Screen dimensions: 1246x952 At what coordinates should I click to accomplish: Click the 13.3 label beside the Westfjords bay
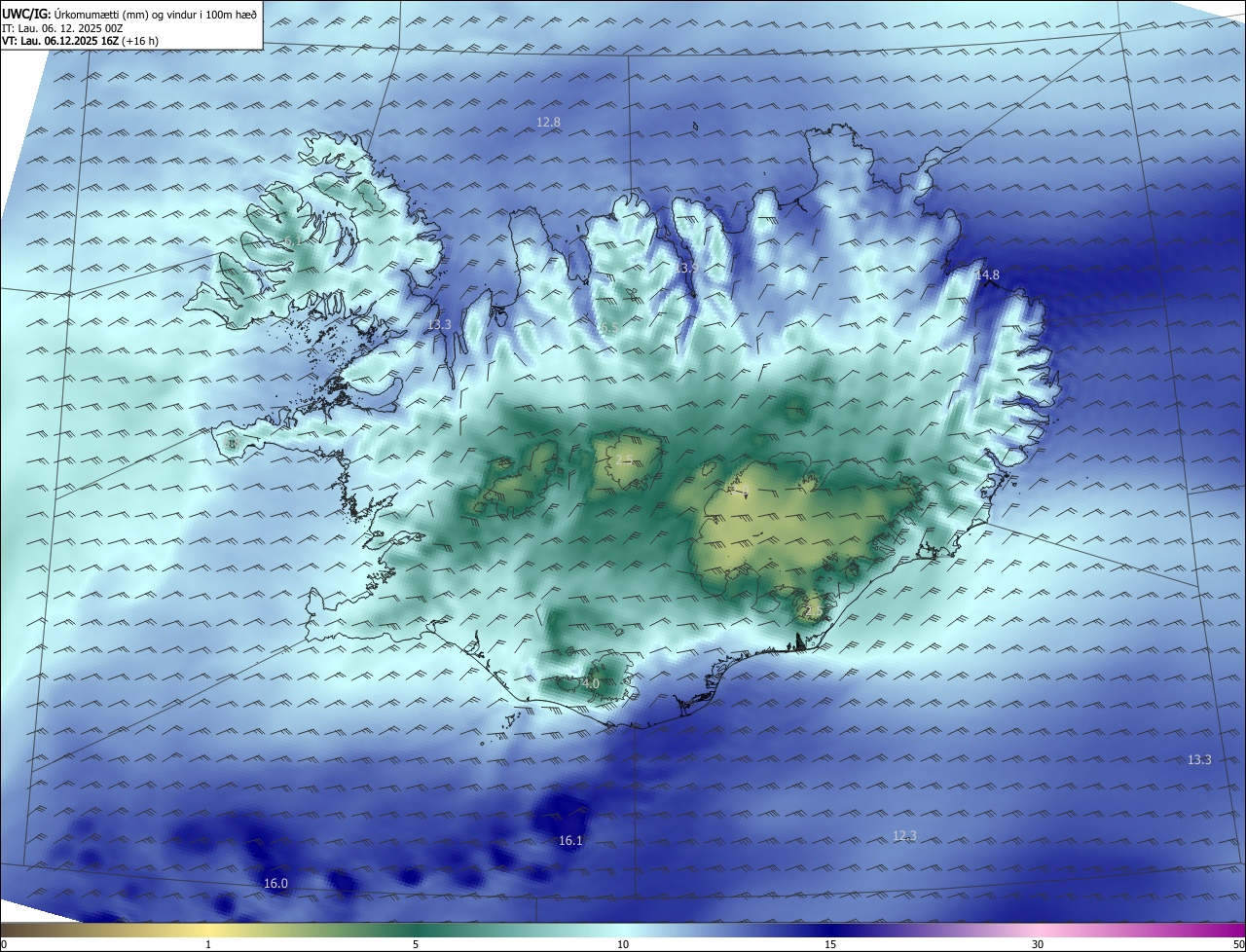click(439, 324)
